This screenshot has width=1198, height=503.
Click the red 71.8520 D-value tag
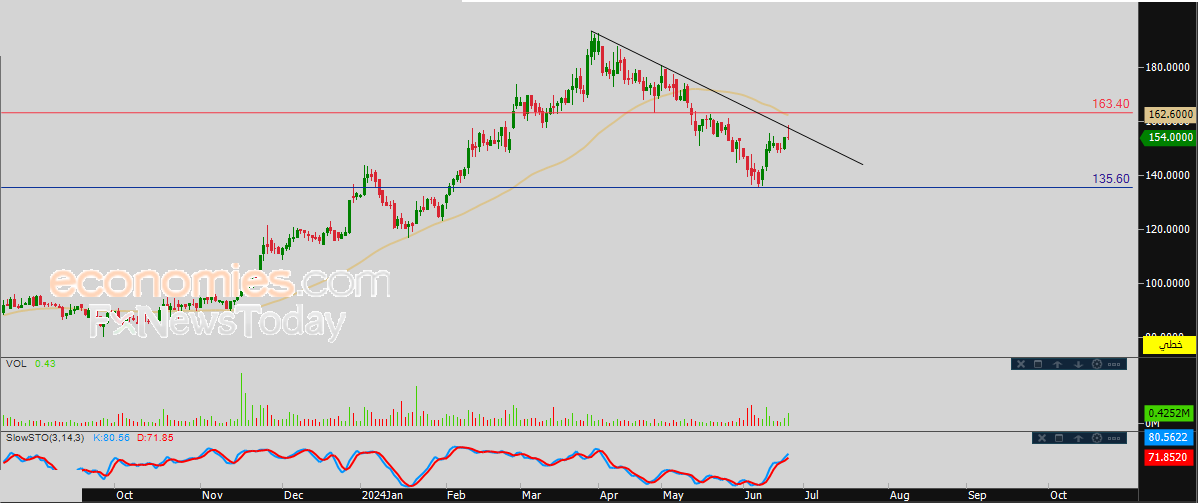point(1169,458)
